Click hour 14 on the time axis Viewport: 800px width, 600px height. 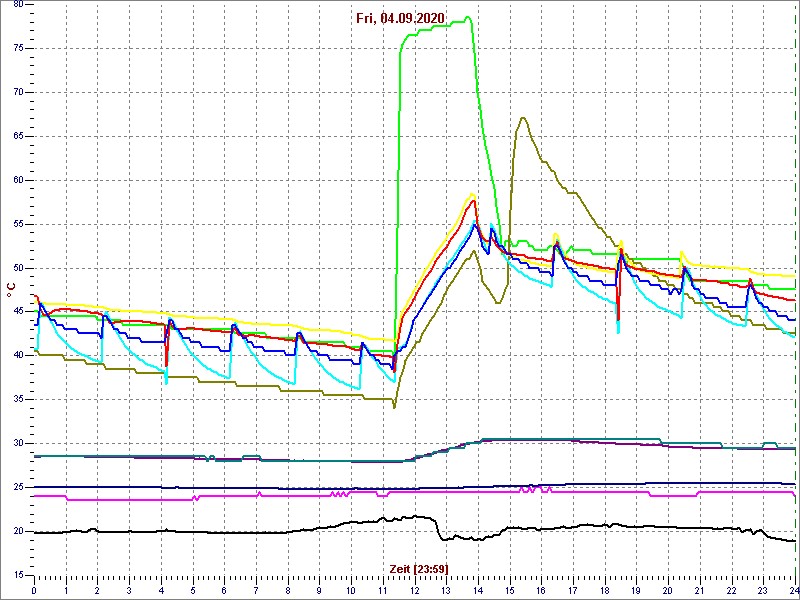(478, 591)
